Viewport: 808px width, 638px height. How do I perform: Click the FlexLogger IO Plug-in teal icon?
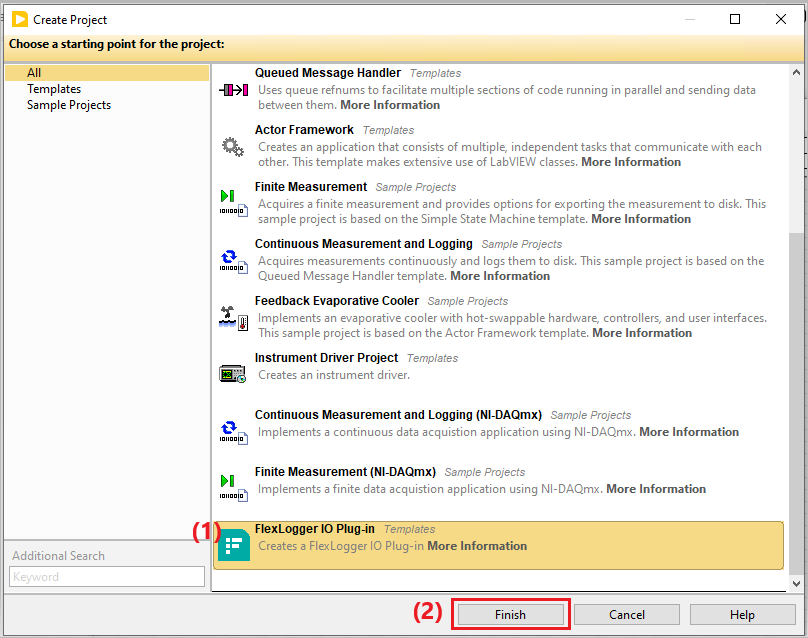pyautogui.click(x=234, y=545)
